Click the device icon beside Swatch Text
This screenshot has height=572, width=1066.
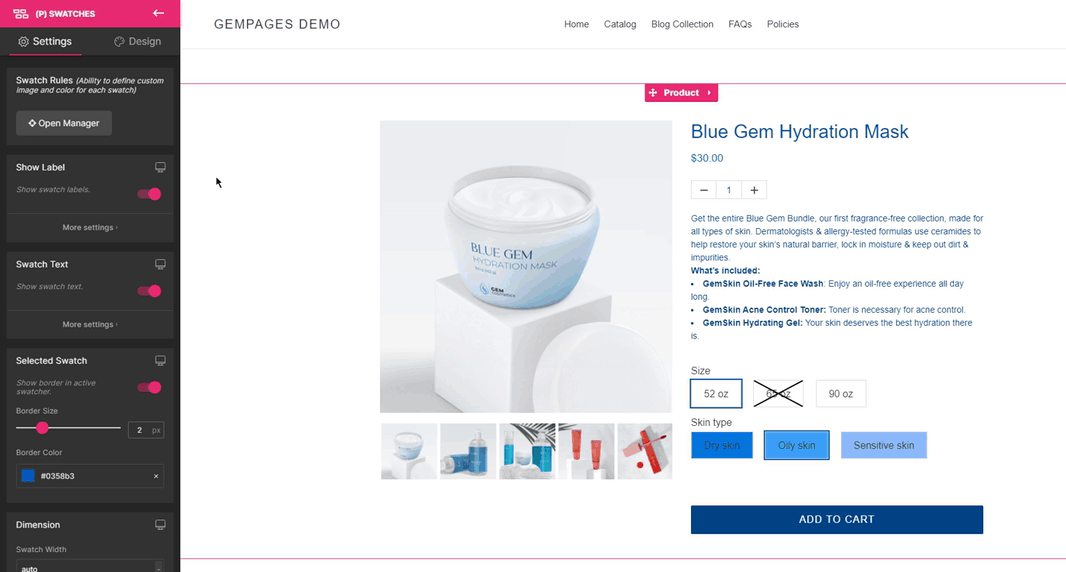pyautogui.click(x=160, y=264)
